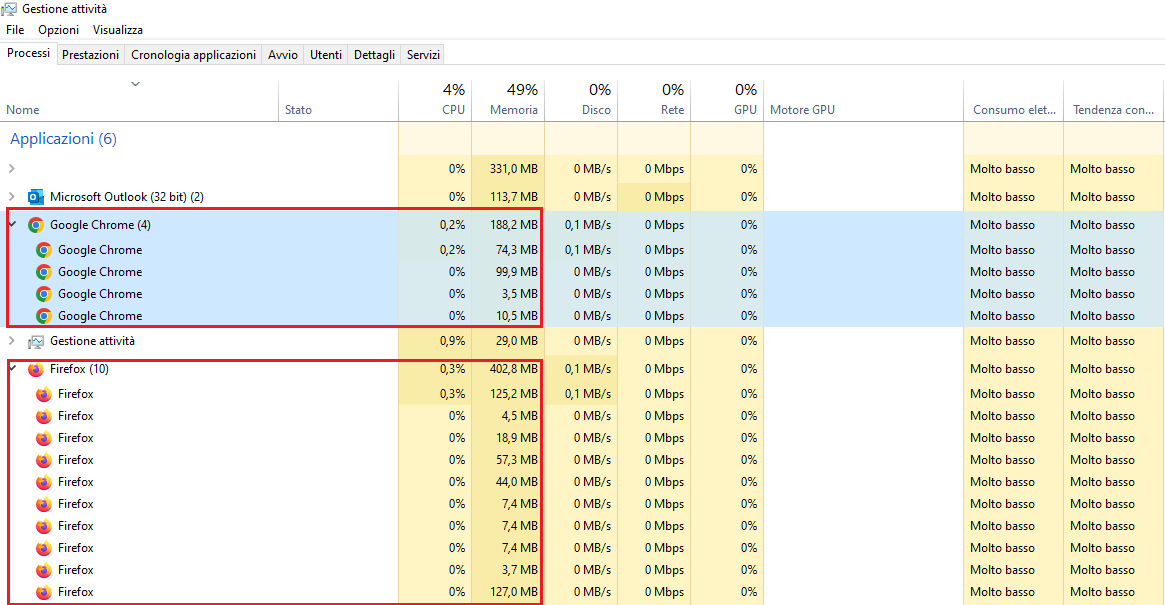Click Chrome icon in the 3,5 MB row
The image size is (1165, 605).
[x=44, y=294]
